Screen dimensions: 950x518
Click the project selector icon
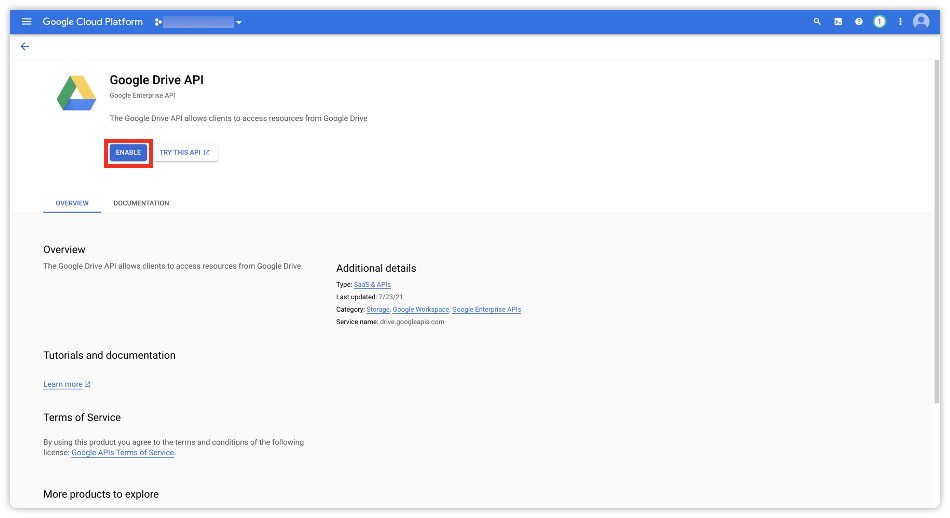(158, 22)
